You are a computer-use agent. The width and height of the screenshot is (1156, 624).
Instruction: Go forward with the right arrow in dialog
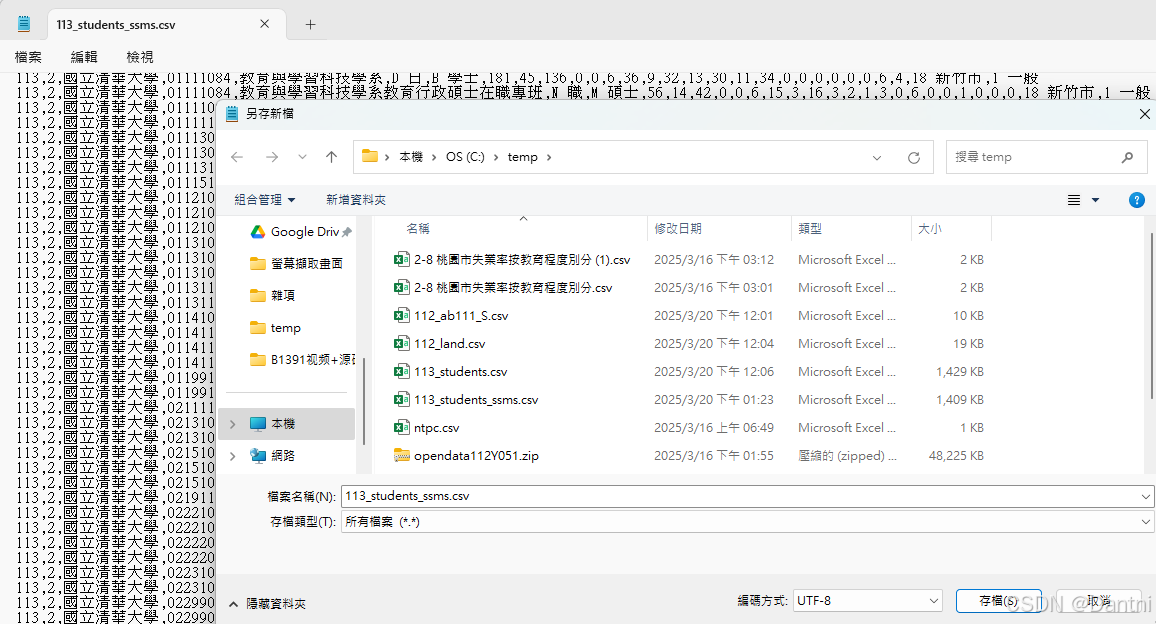(272, 157)
